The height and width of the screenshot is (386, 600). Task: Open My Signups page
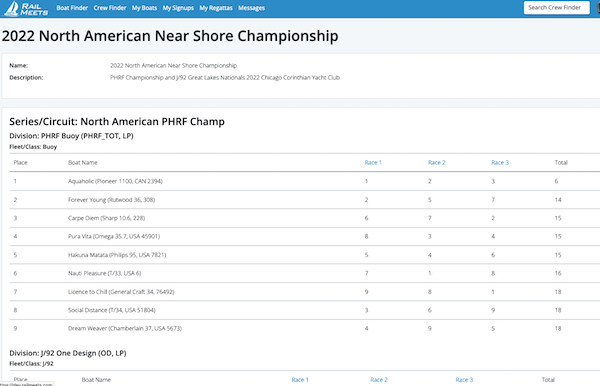tap(178, 8)
